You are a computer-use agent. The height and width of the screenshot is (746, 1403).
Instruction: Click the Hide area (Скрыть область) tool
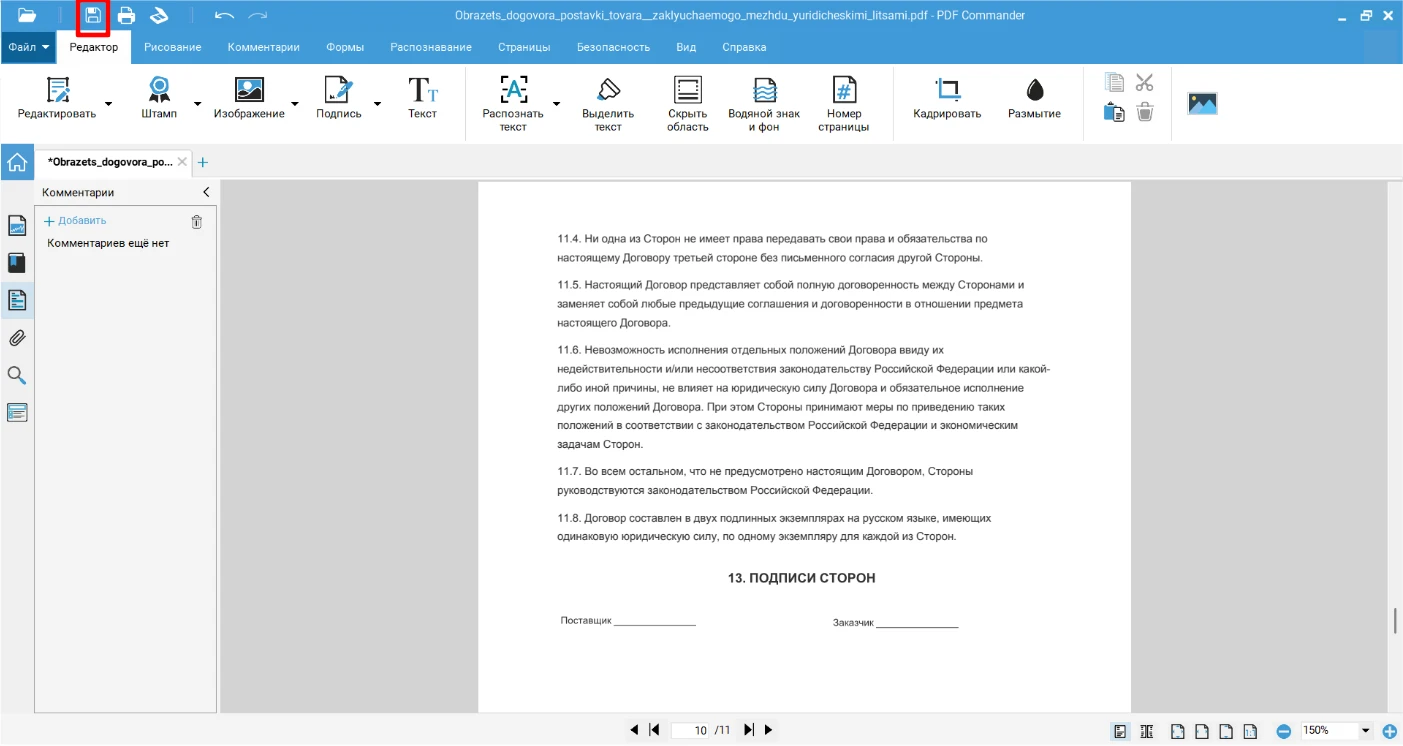pos(688,104)
